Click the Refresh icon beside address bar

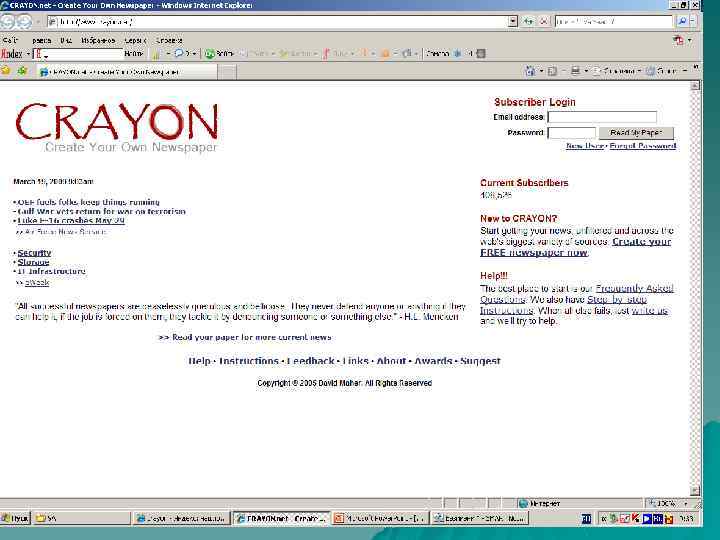[529, 21]
